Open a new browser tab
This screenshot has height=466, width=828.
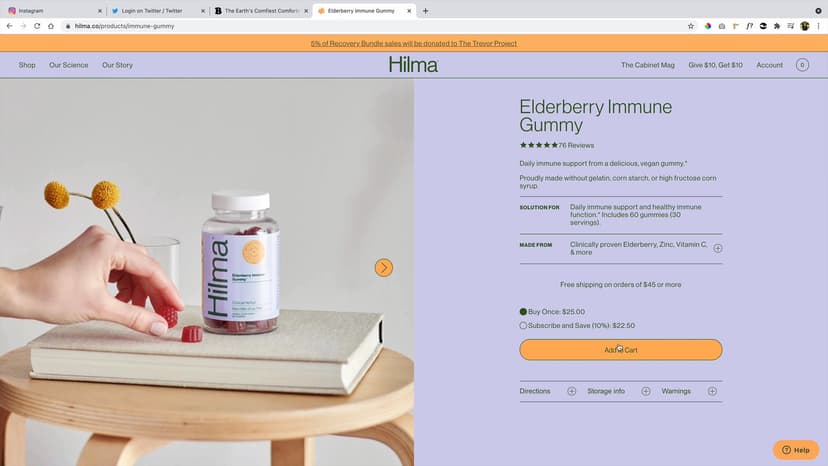[x=425, y=11]
